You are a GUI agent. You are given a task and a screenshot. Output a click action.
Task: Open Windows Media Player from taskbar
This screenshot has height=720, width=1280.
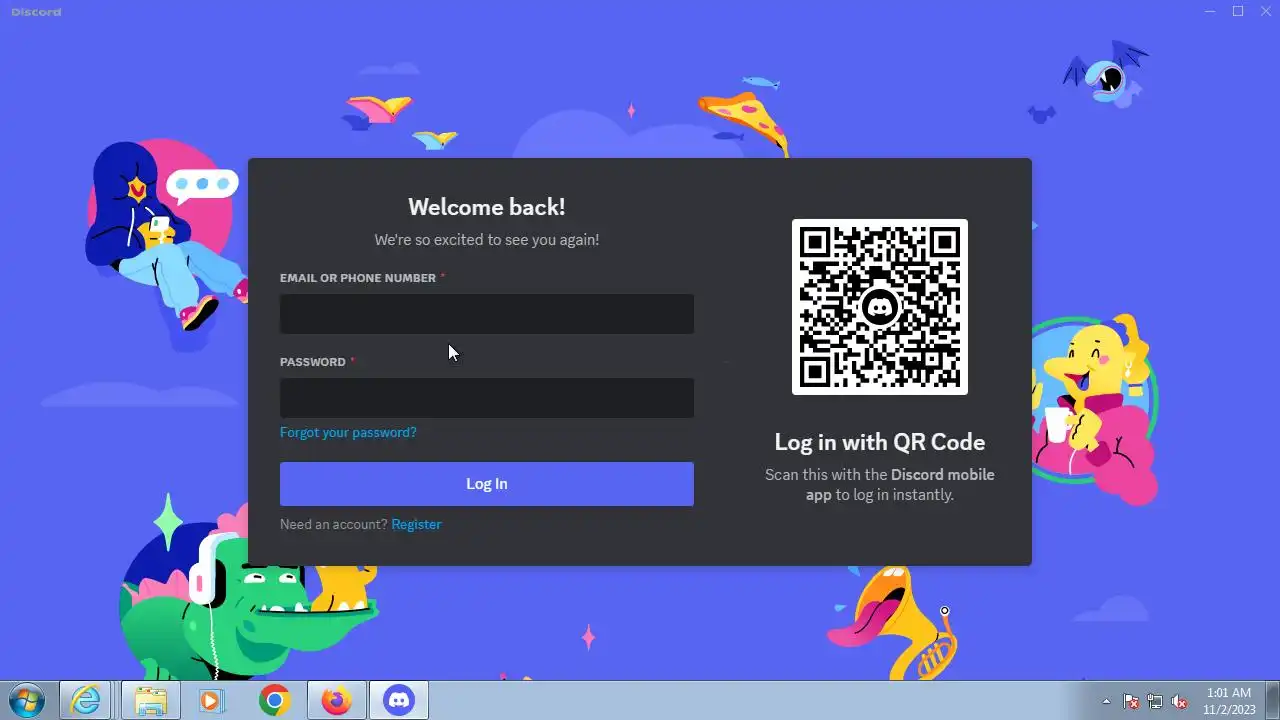tap(211, 701)
